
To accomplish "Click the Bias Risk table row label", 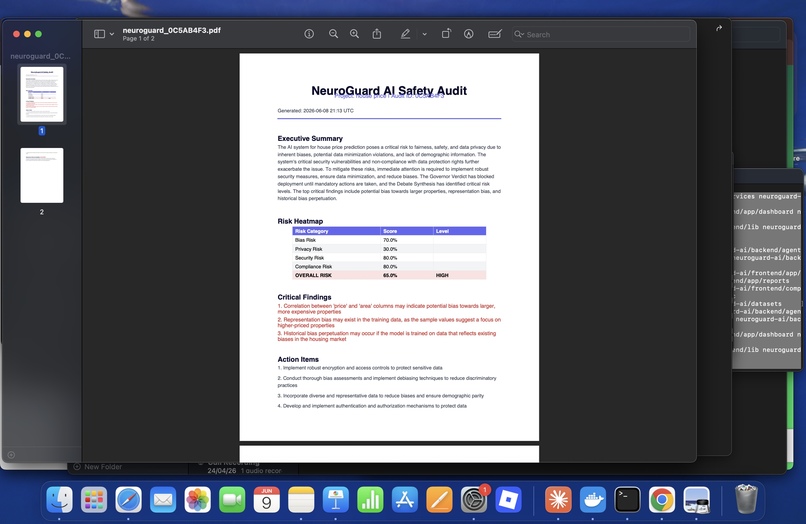I will tap(305, 240).
